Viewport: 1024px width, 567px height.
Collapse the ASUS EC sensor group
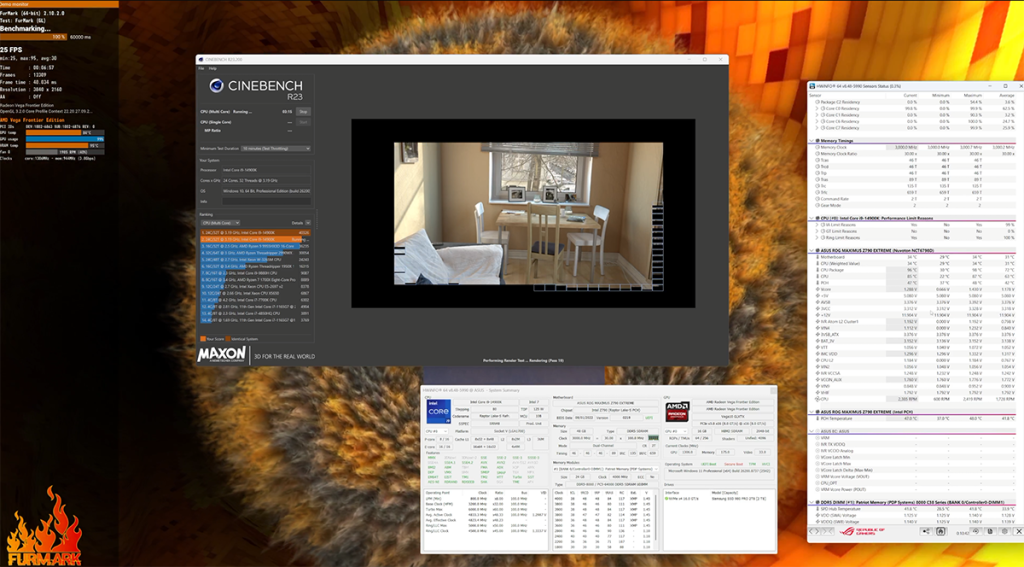[812, 431]
